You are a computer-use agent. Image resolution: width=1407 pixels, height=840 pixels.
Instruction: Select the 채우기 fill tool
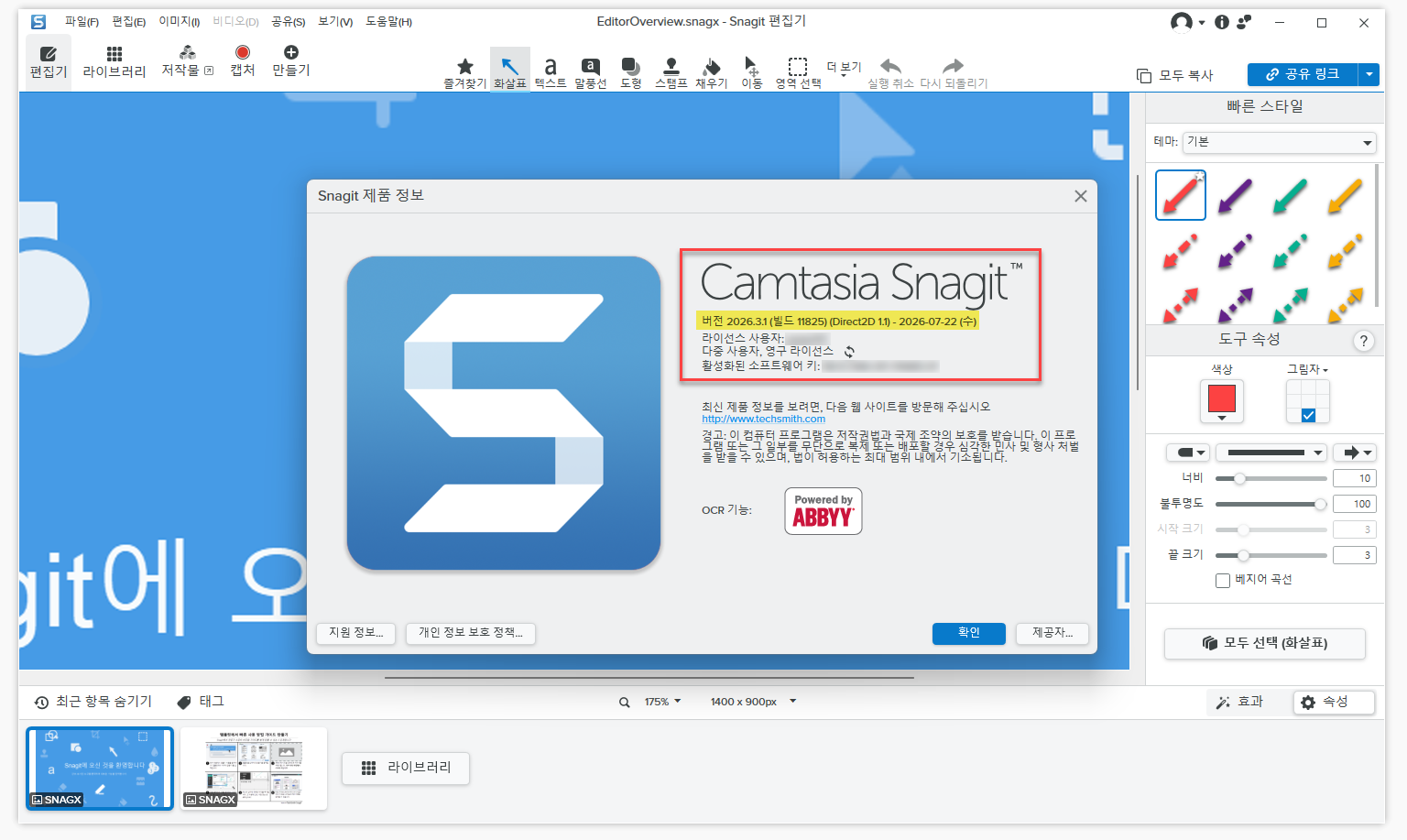[x=712, y=71]
